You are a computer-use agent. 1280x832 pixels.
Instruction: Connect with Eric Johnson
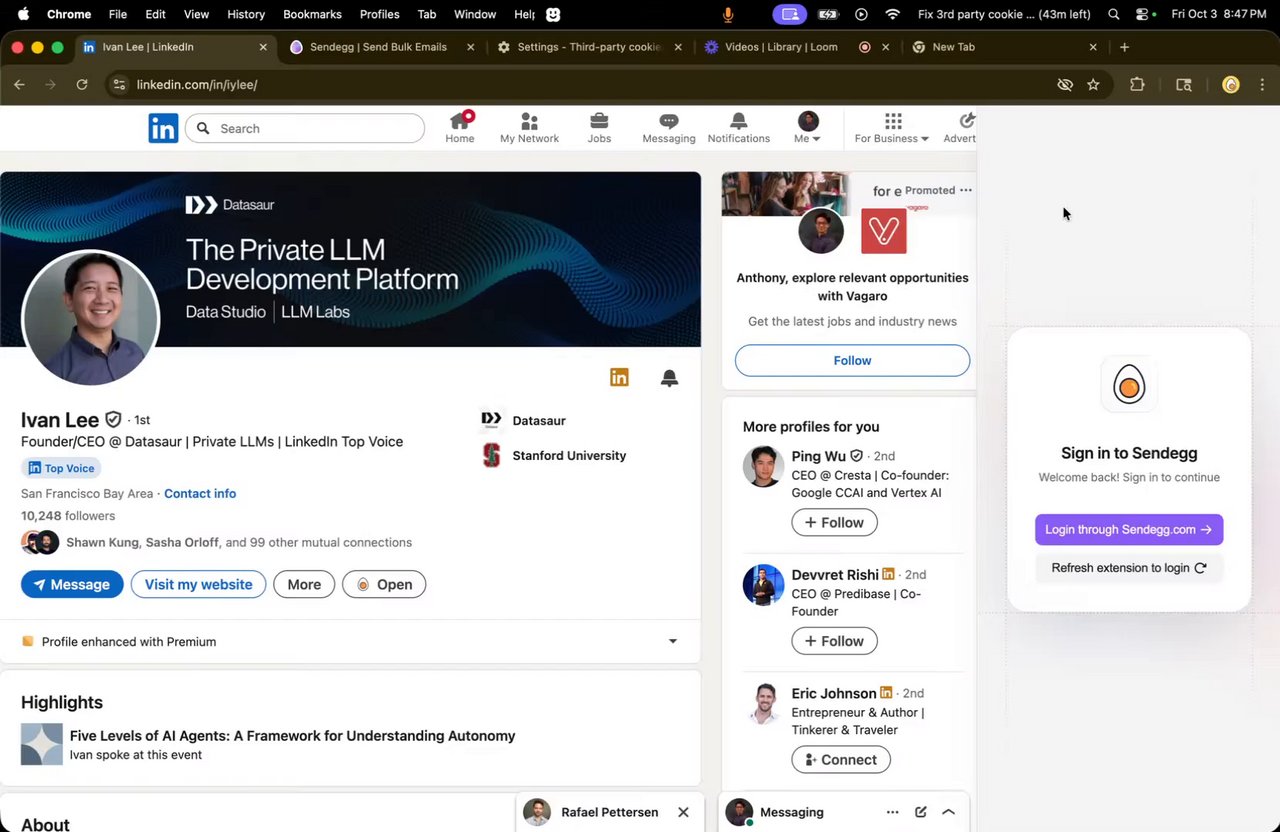click(841, 760)
